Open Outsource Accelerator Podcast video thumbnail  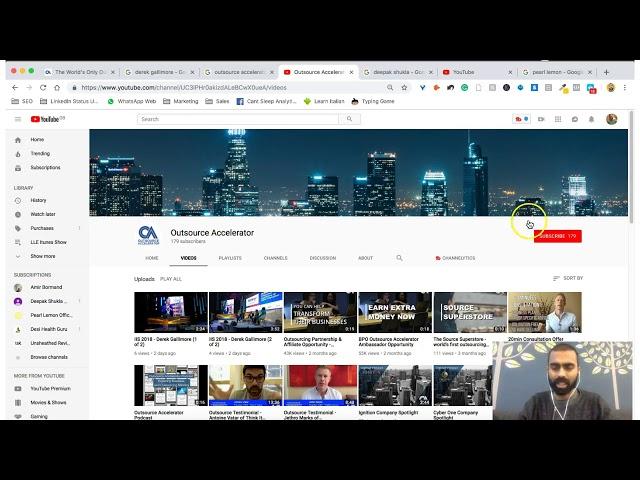tap(171, 385)
